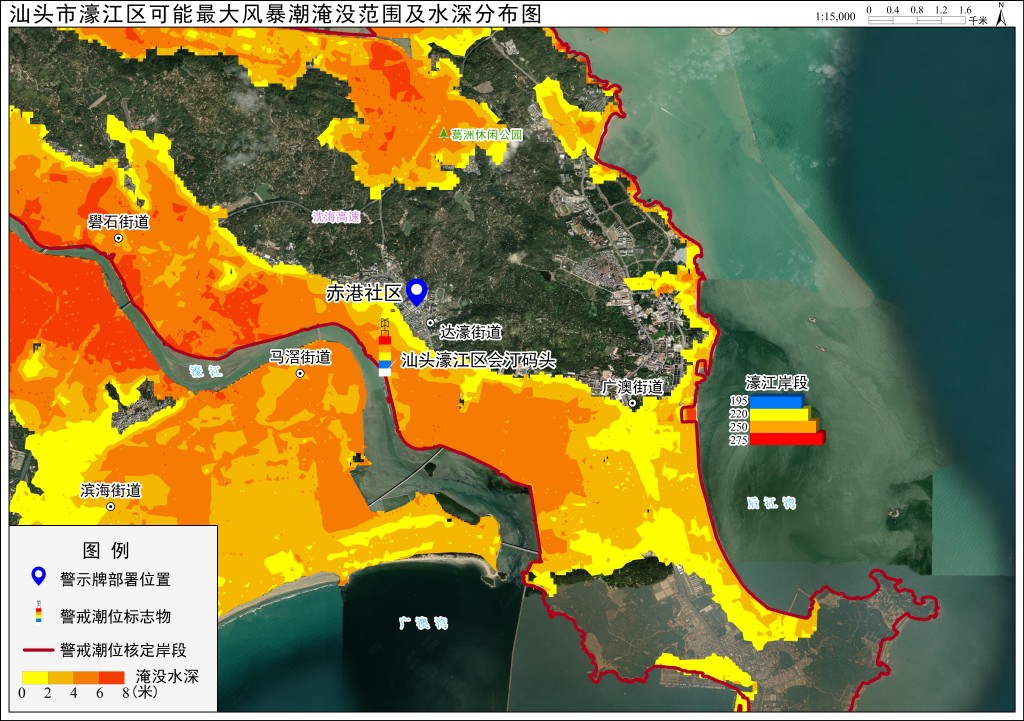Click the 赤港社区 label
This screenshot has height=721, width=1024.
tap(364, 293)
